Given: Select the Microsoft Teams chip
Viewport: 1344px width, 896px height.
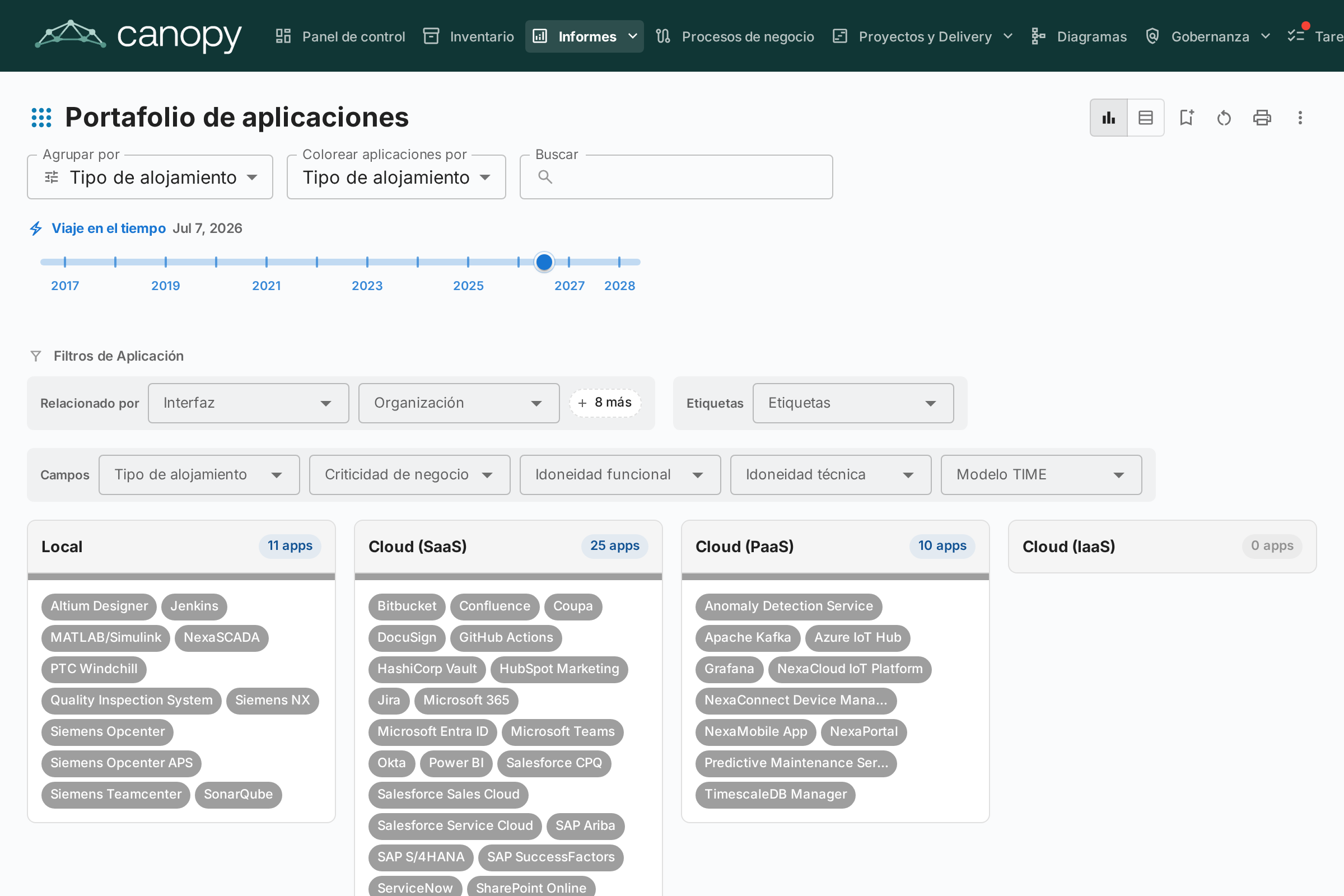Looking at the screenshot, I should click(x=563, y=732).
